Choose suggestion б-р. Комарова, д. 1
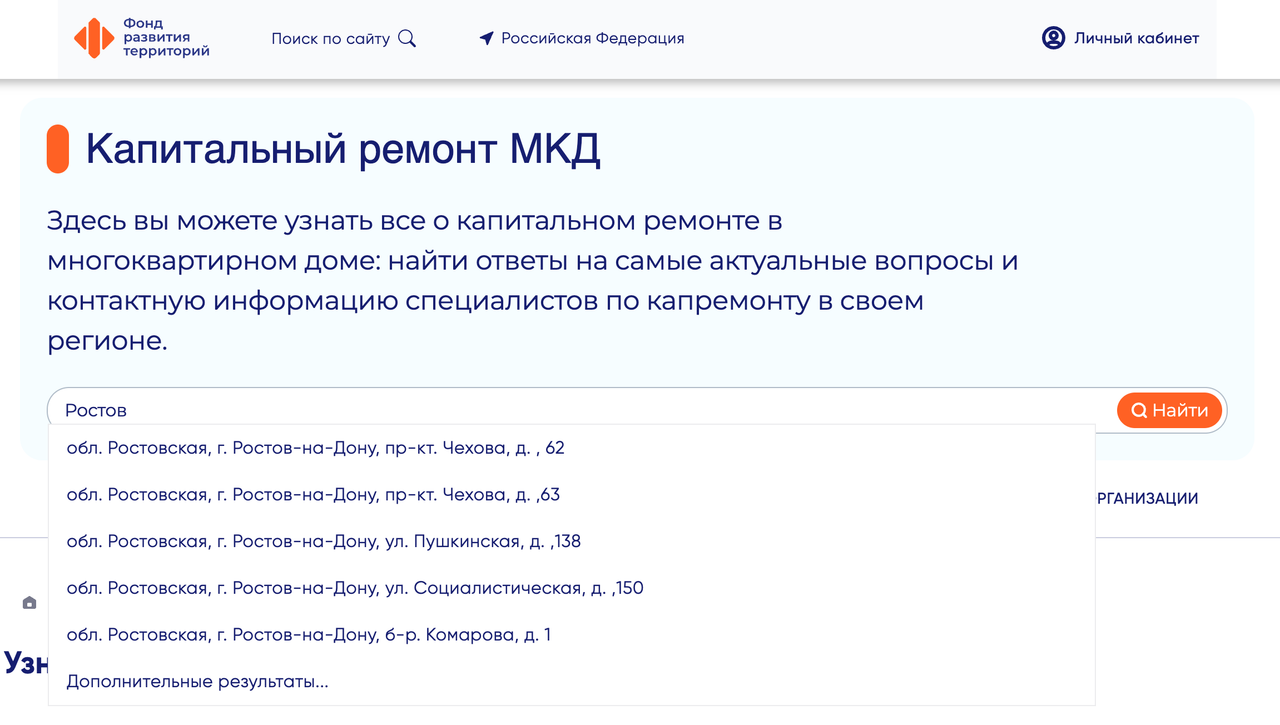Viewport: 1280px width, 725px height. click(572, 635)
